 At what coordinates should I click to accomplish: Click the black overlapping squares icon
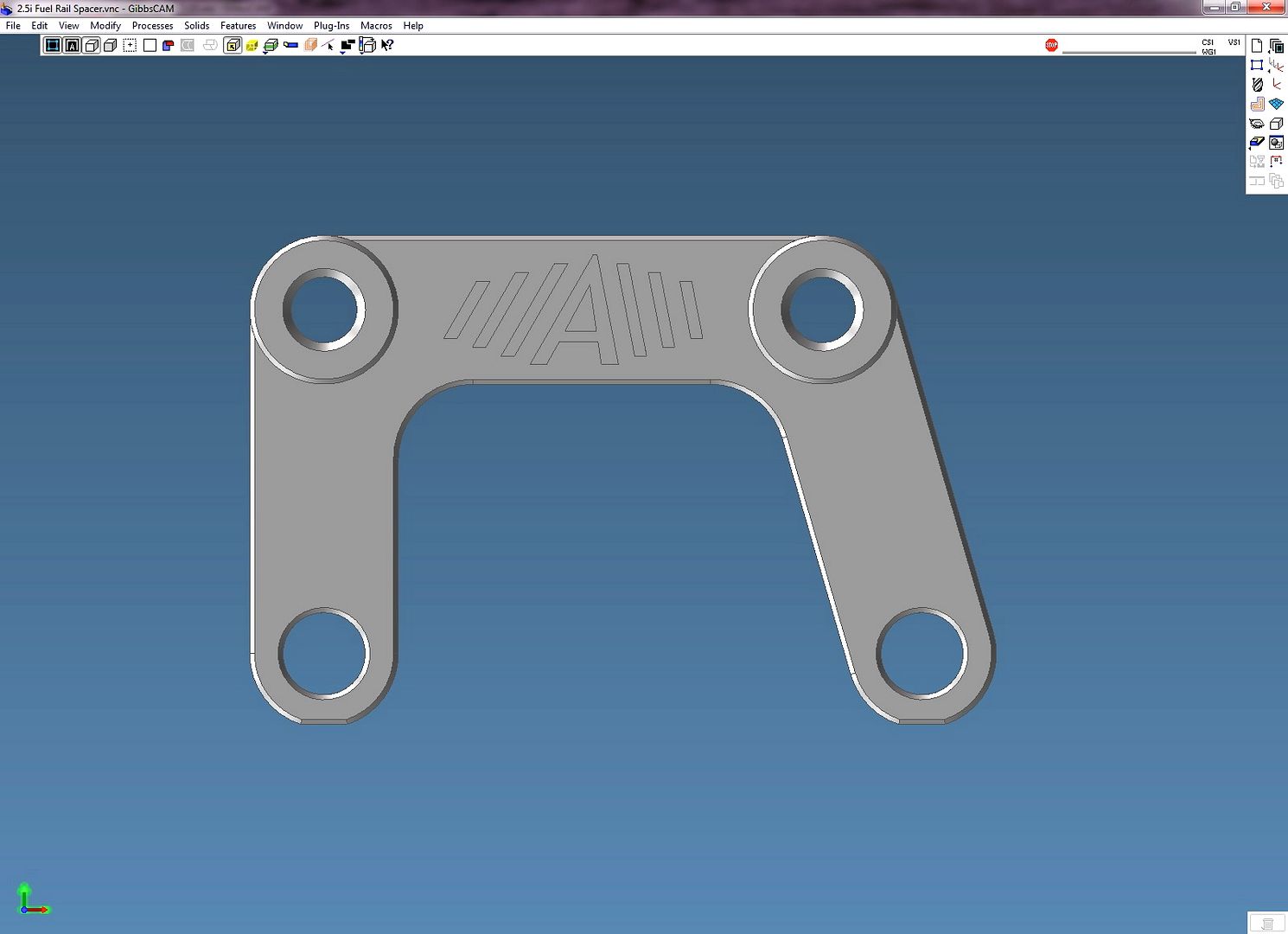pyautogui.click(x=348, y=45)
